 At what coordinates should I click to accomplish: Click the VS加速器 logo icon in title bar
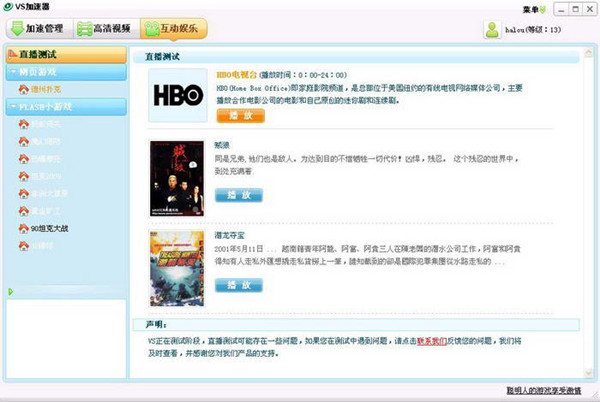pos(8,7)
